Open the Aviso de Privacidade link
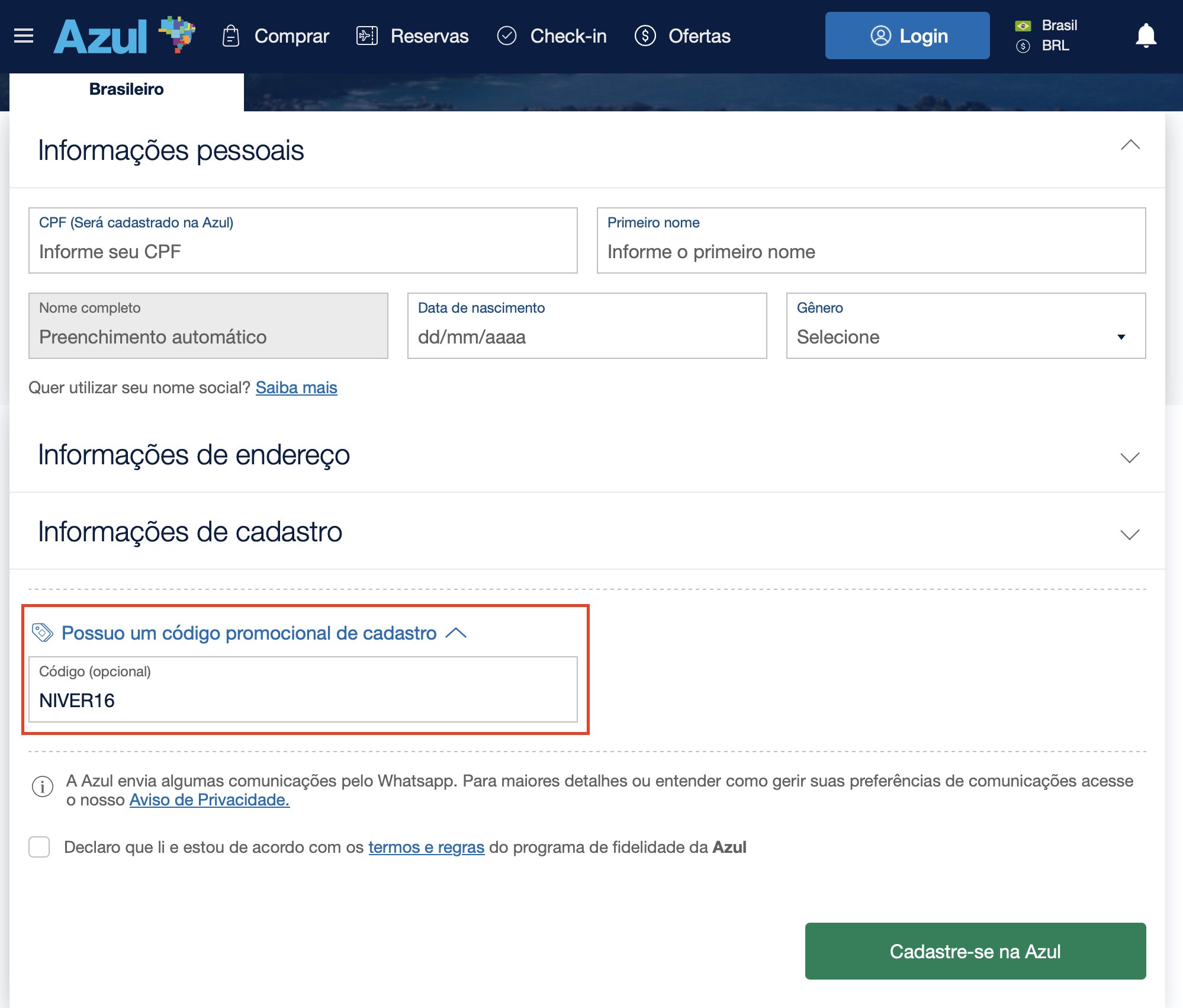The width and height of the screenshot is (1183, 1008). pyautogui.click(x=210, y=800)
